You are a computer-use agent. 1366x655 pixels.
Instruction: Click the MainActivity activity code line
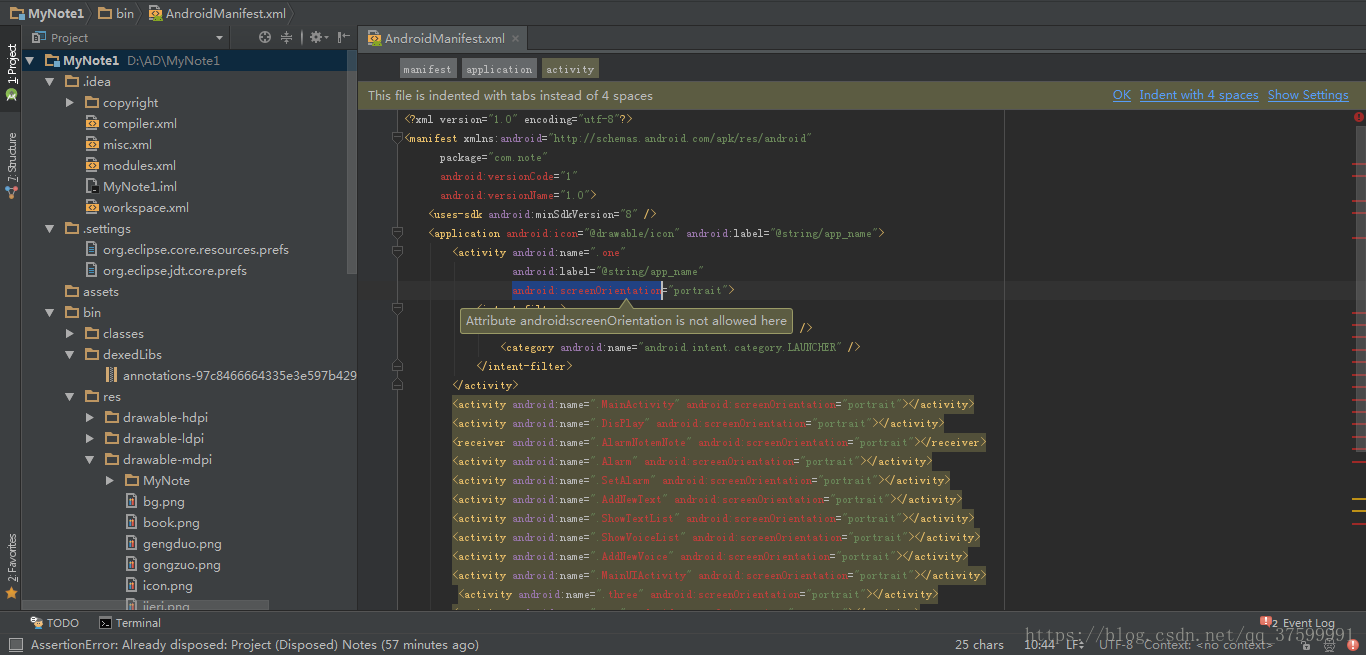point(713,405)
